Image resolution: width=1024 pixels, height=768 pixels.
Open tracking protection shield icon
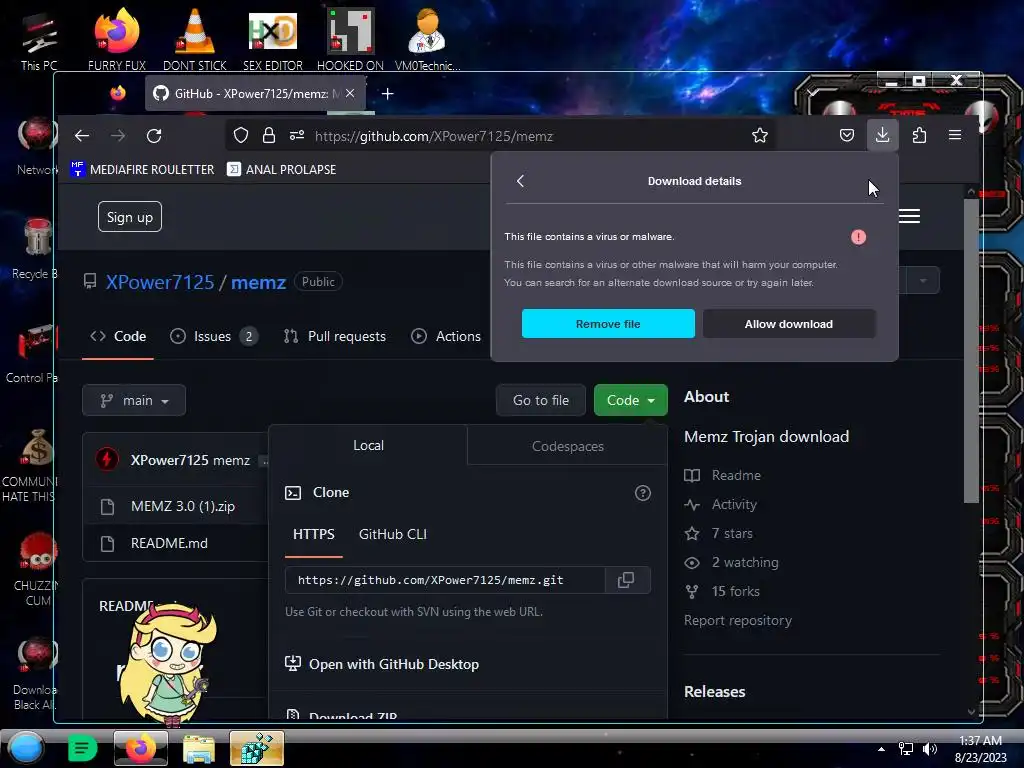(x=241, y=135)
